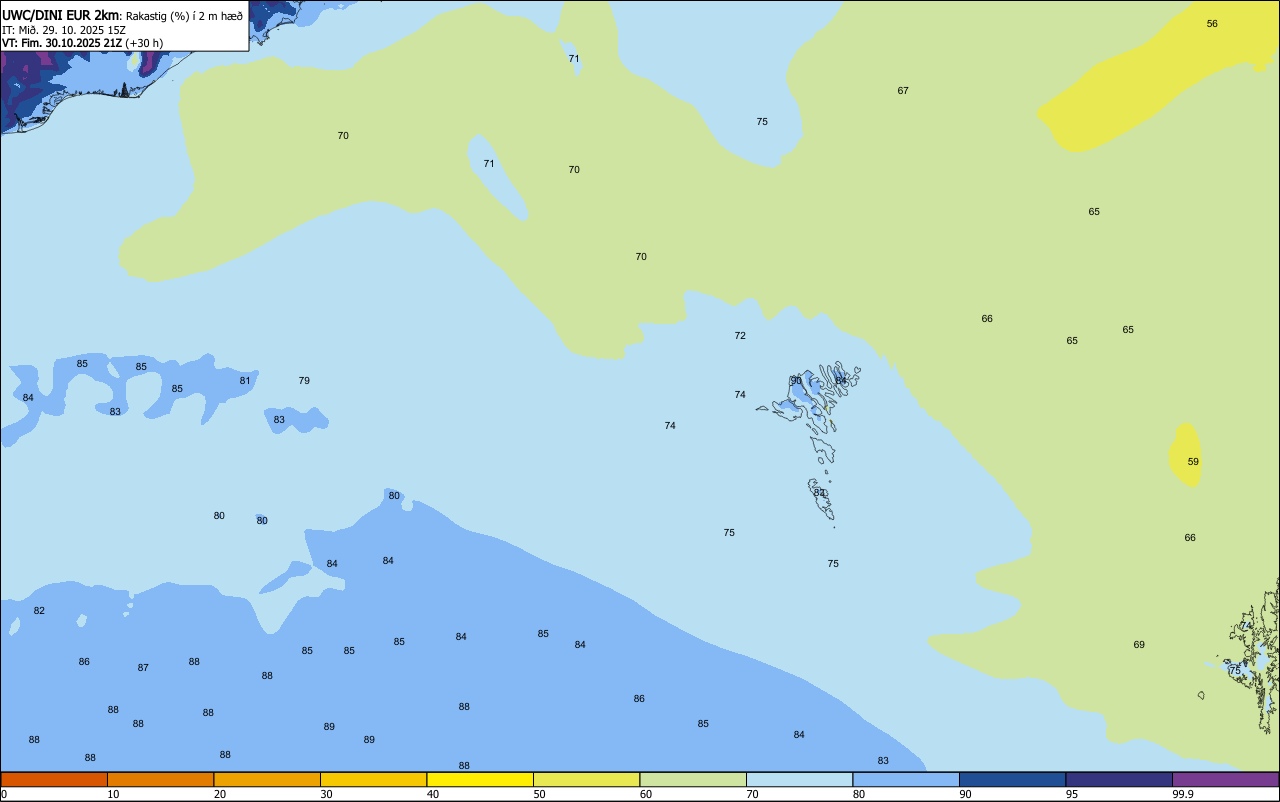
Task: Choose the 30–40 golden legend swatch
Action: tap(373, 779)
